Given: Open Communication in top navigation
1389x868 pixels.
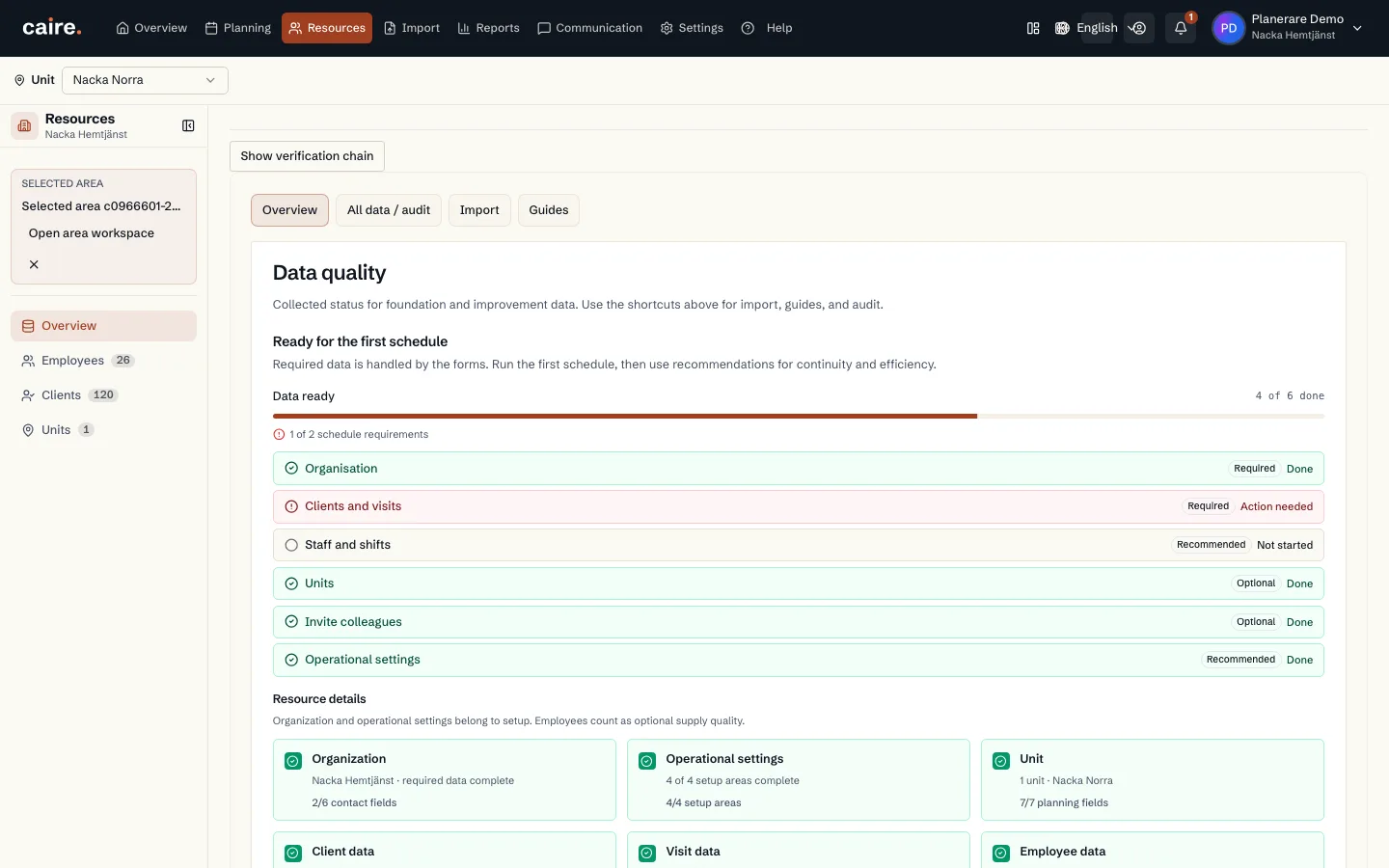Looking at the screenshot, I should [x=589, y=28].
